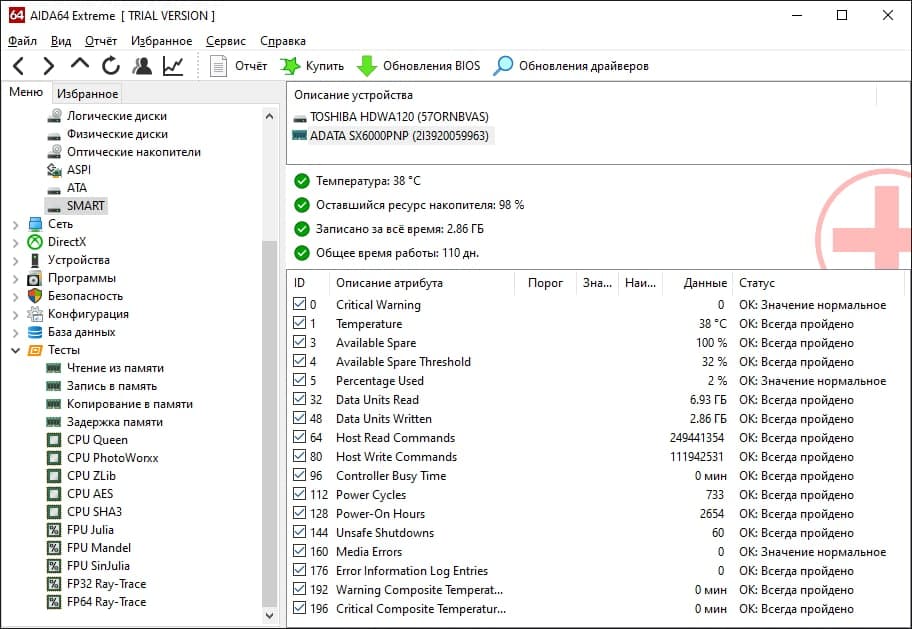
Task: Refresh the page using the circular arrow icon
Action: coord(111,66)
